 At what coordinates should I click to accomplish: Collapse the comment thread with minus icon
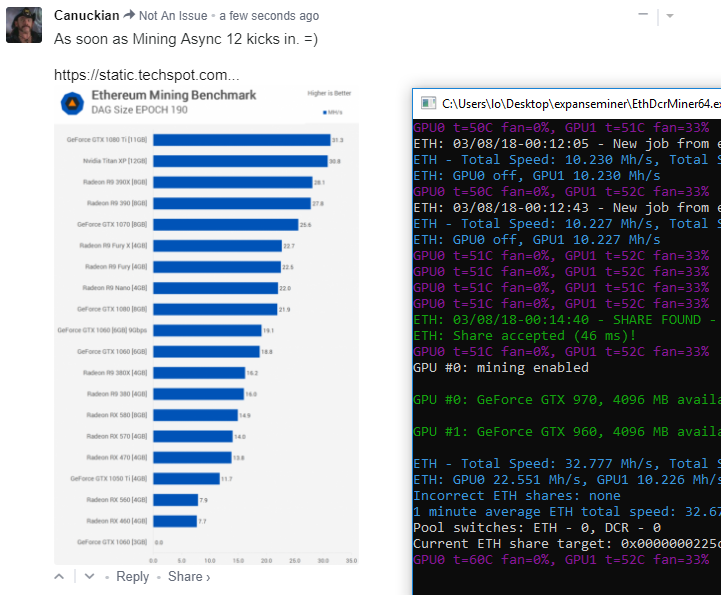pos(643,15)
